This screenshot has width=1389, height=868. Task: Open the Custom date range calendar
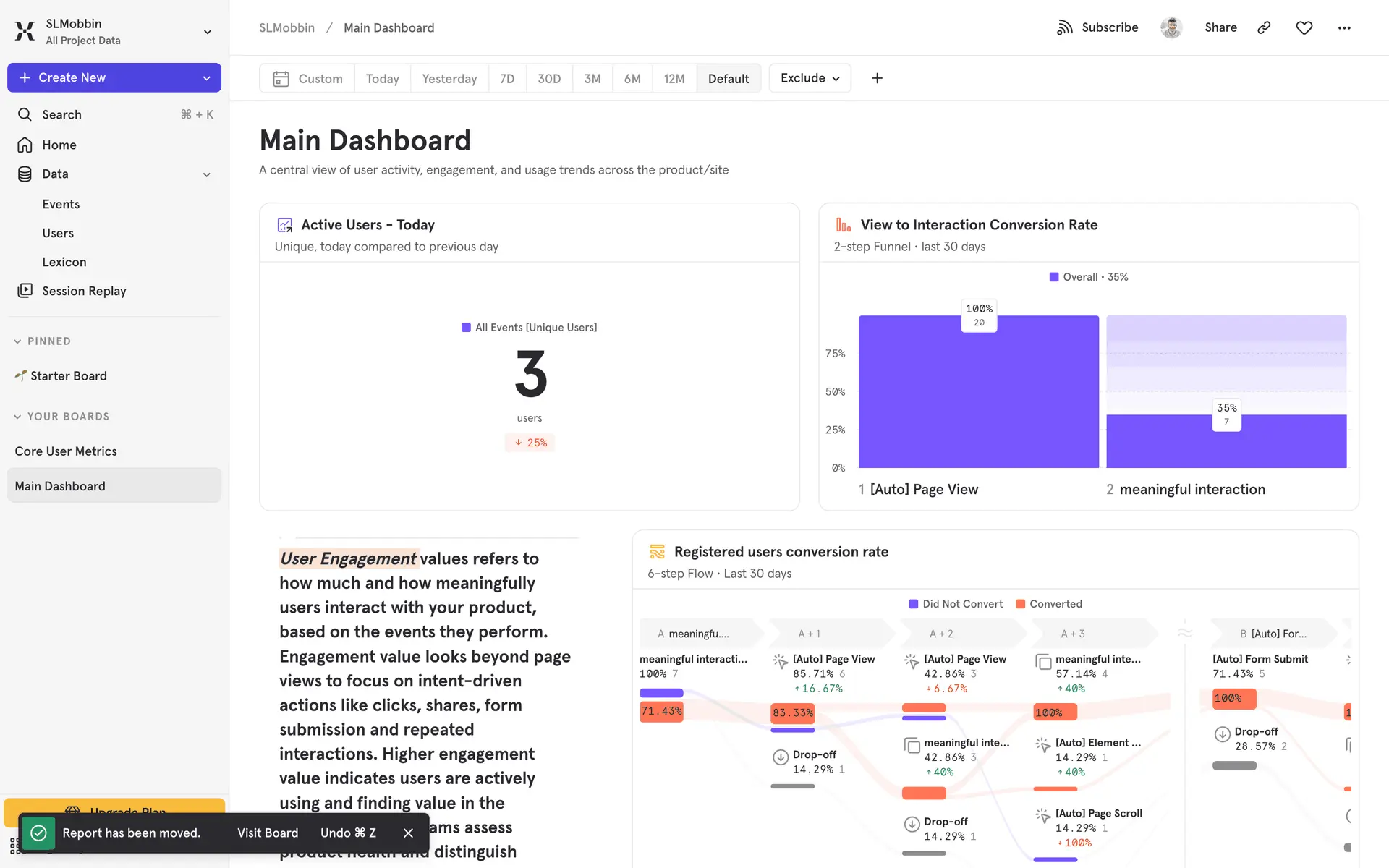click(307, 78)
